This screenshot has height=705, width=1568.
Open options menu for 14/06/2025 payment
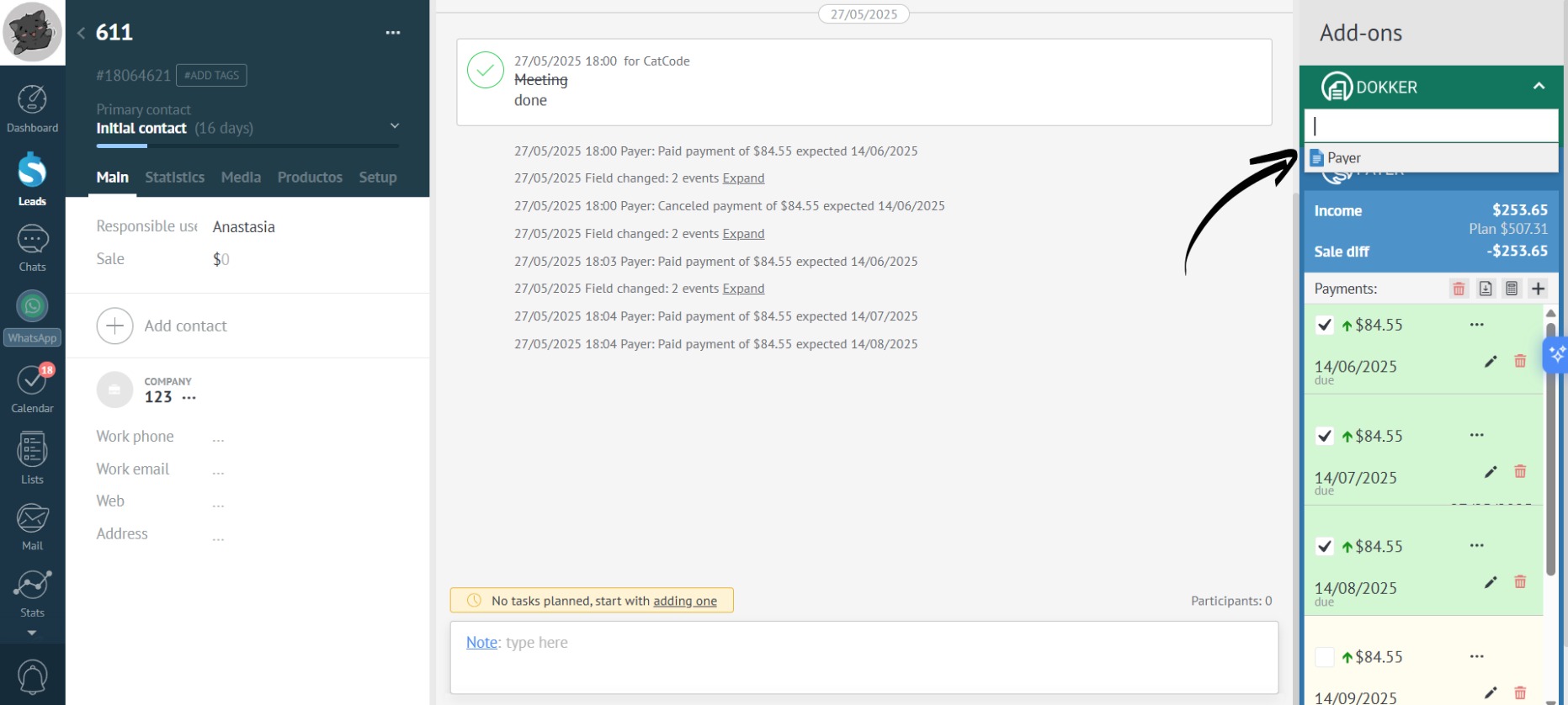tap(1476, 325)
